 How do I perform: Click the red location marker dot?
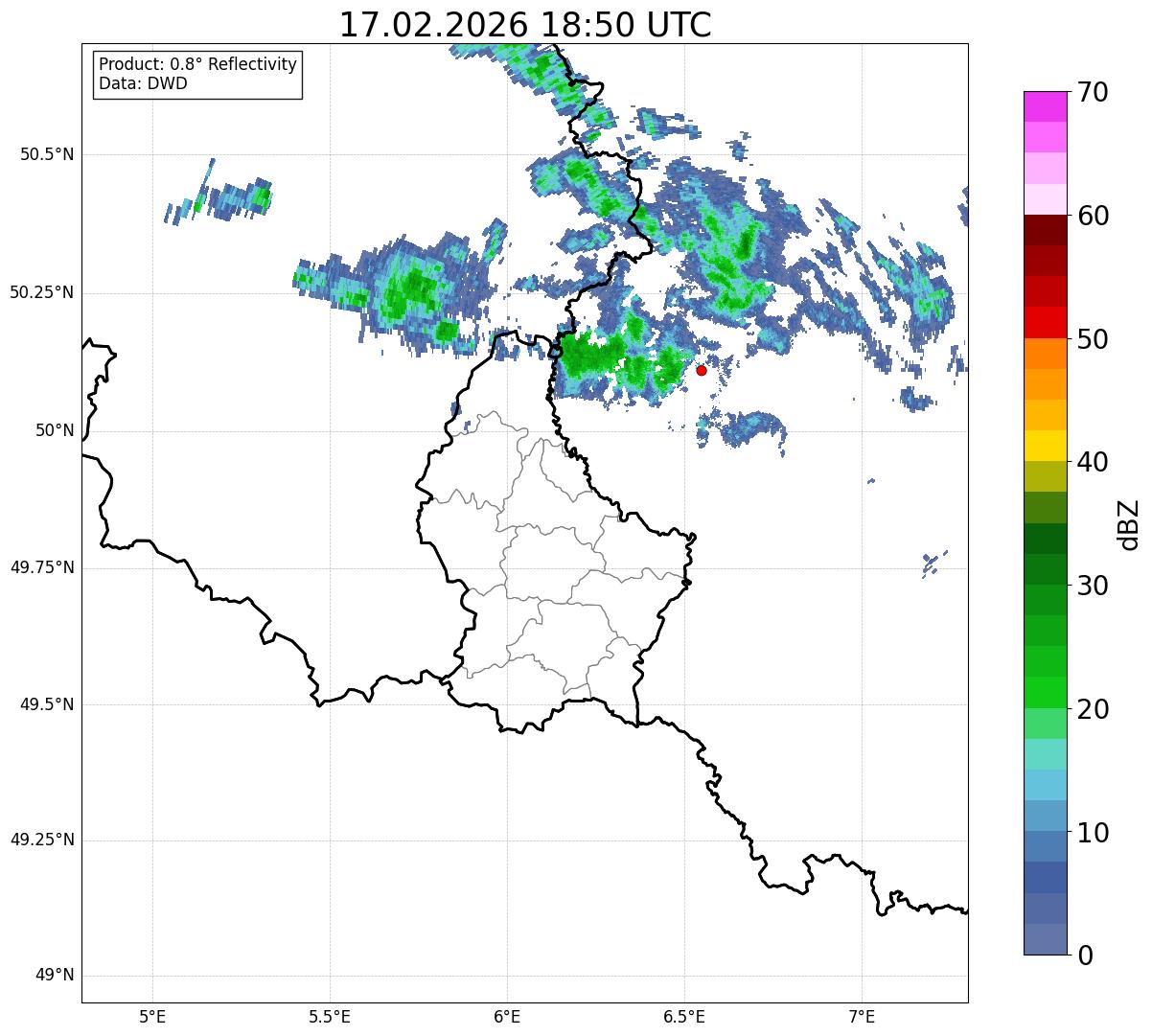pyautogui.click(x=702, y=370)
